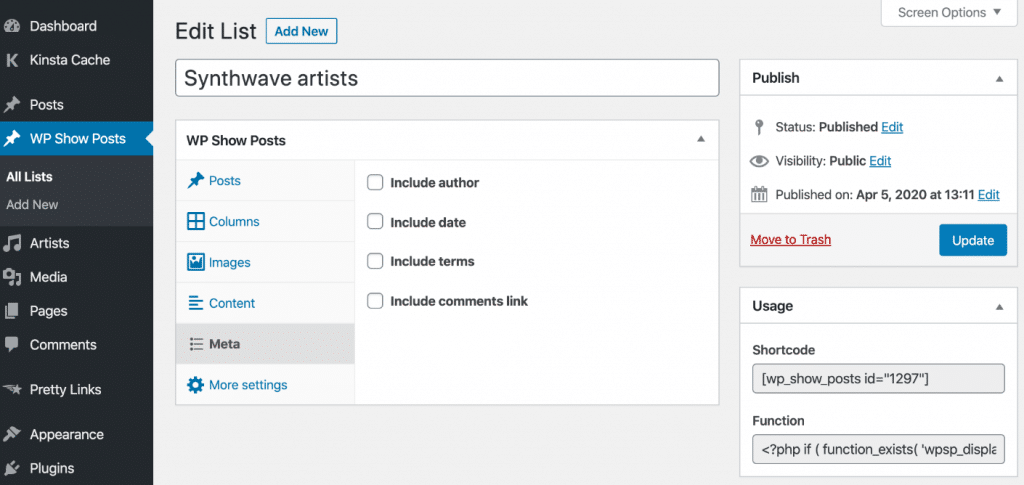The image size is (1024, 485).
Task: Tick the Include terms checkbox
Action: [x=375, y=261]
